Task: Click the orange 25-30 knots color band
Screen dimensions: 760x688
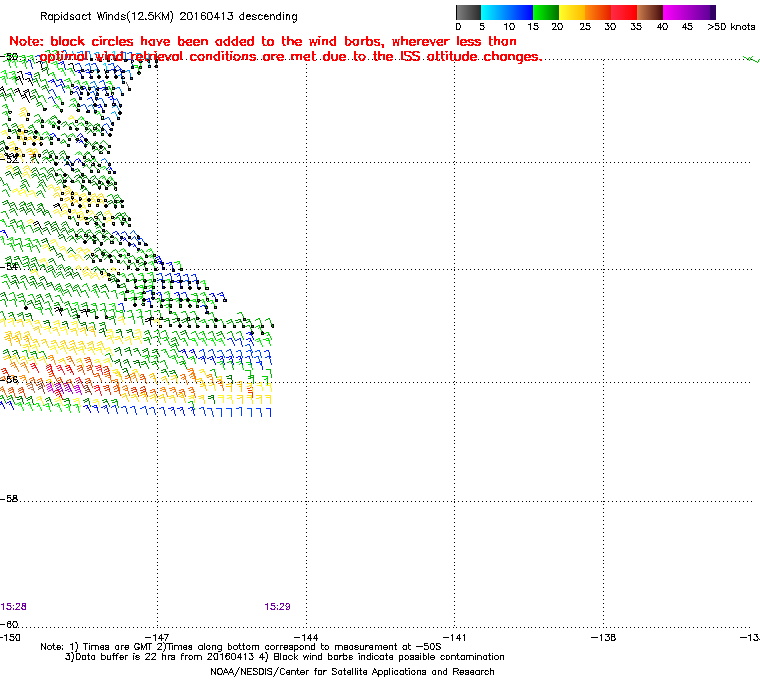Action: tap(598, 13)
